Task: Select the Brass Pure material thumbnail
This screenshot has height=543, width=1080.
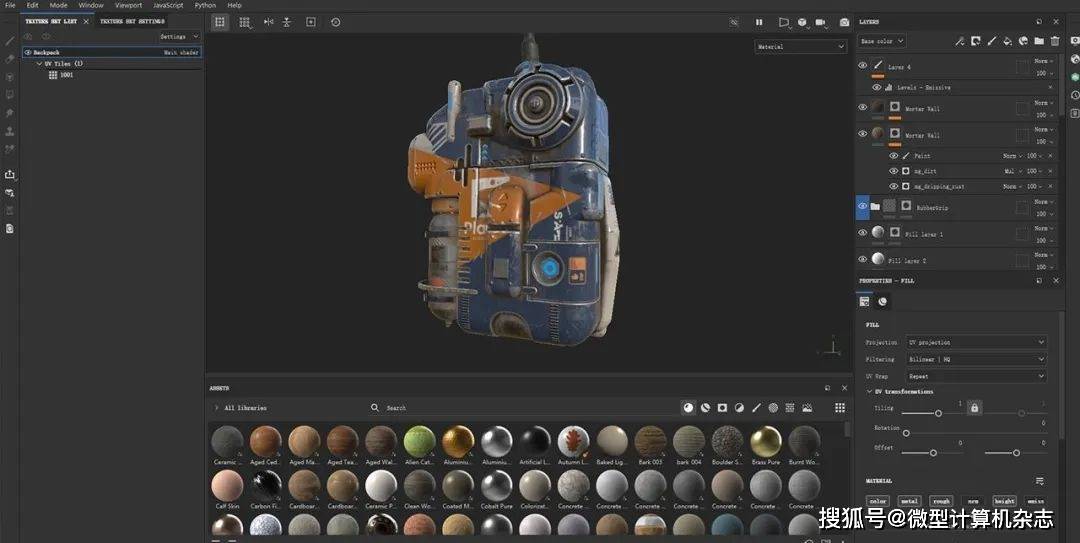Action: pos(766,441)
